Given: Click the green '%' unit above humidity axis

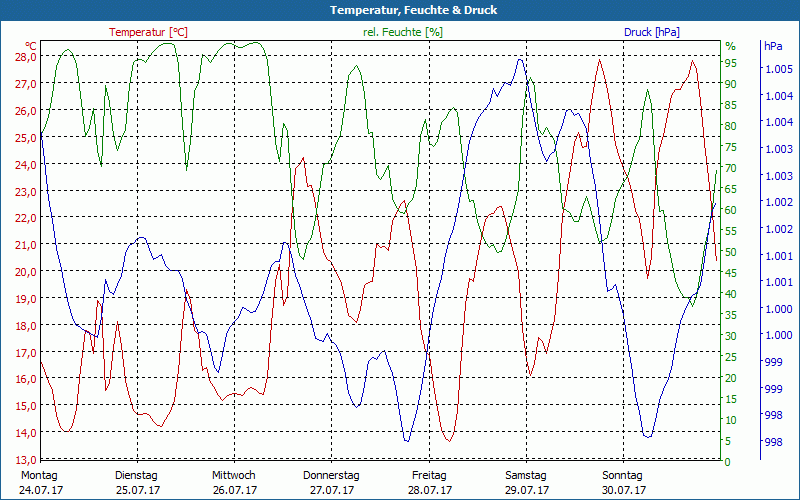Looking at the screenshot, I should [x=731, y=46].
